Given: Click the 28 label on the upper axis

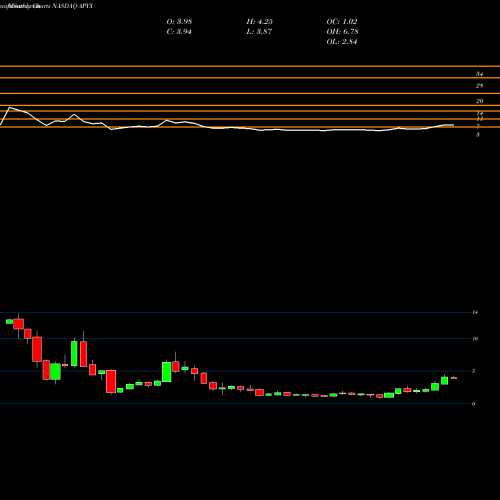Looking at the screenshot, I should click(x=480, y=86).
